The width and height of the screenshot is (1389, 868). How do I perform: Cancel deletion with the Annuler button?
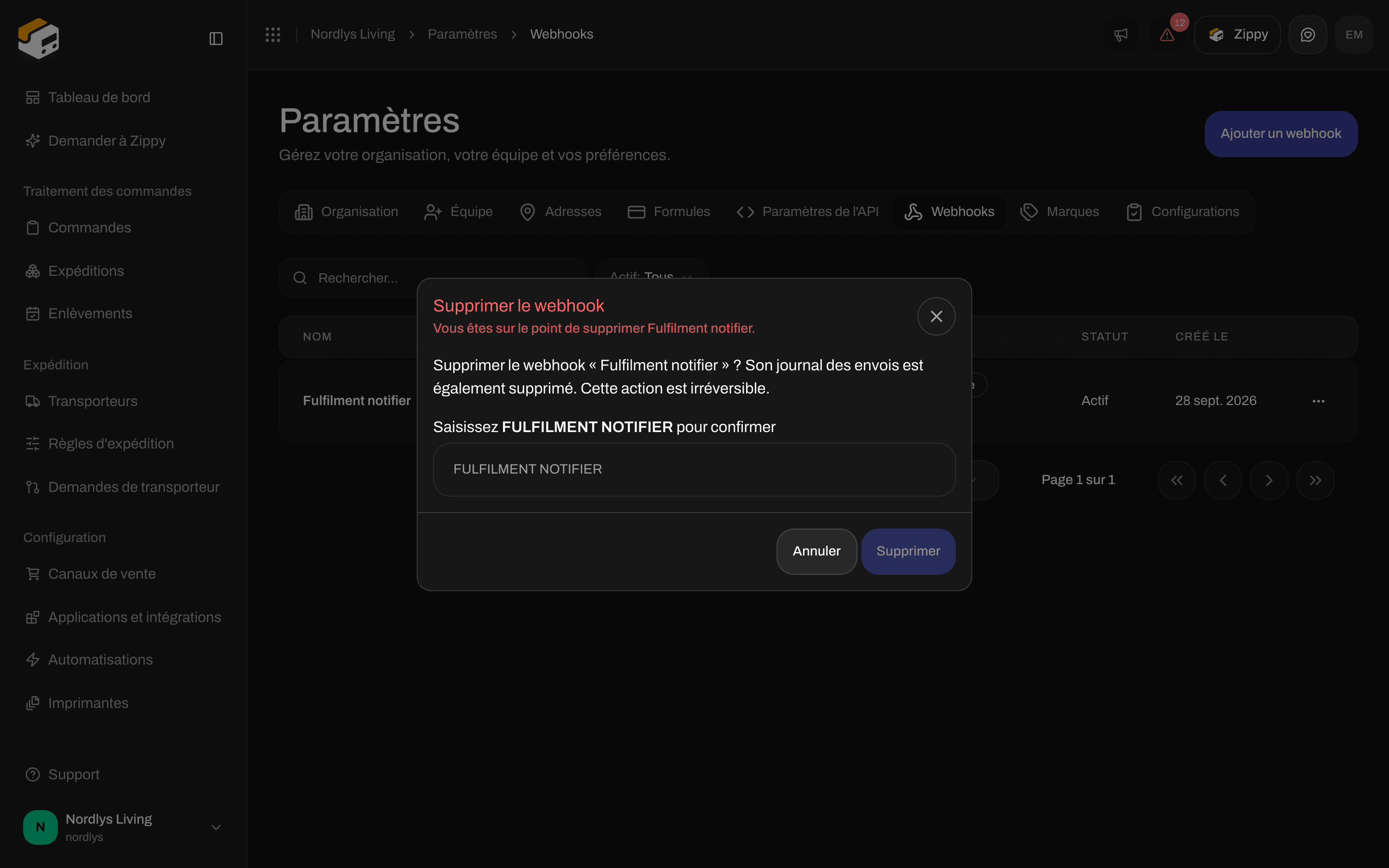tap(816, 551)
